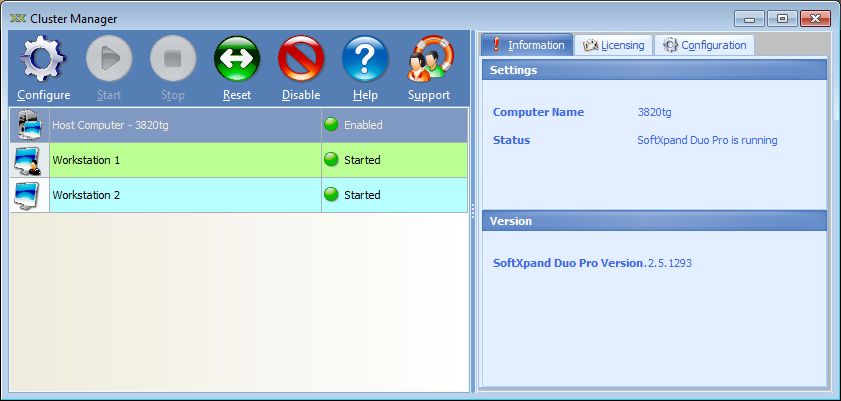Click the 3820tg computer name value
This screenshot has height=401, width=841.
click(x=654, y=112)
